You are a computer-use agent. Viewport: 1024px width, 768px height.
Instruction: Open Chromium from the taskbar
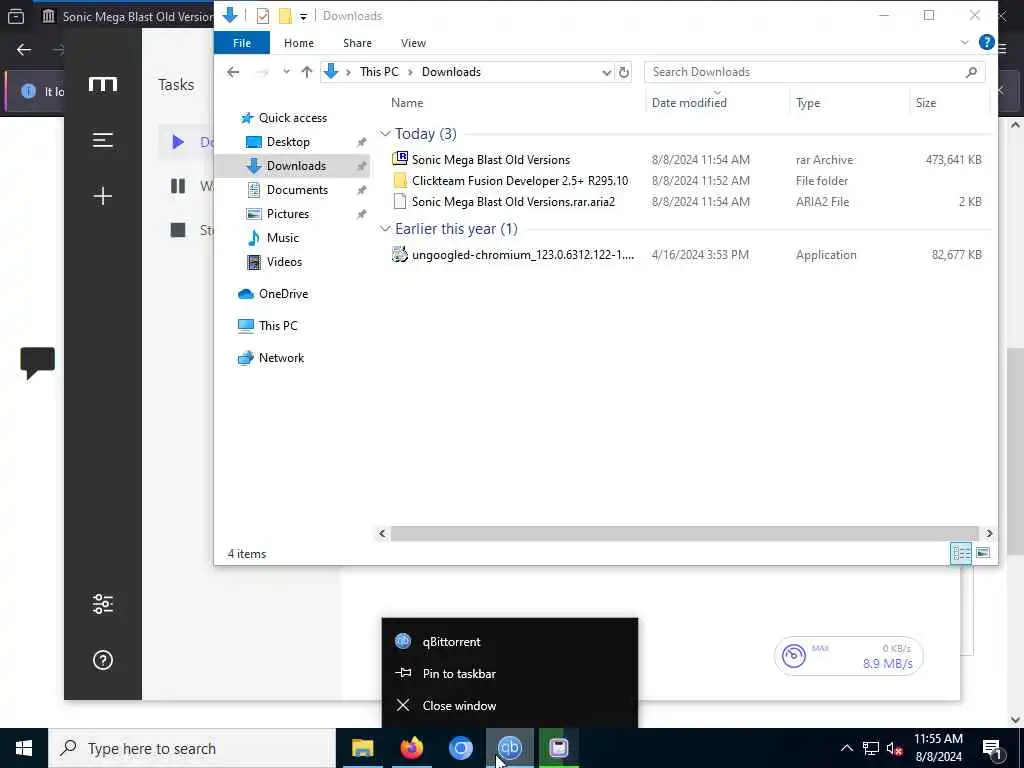click(x=460, y=748)
